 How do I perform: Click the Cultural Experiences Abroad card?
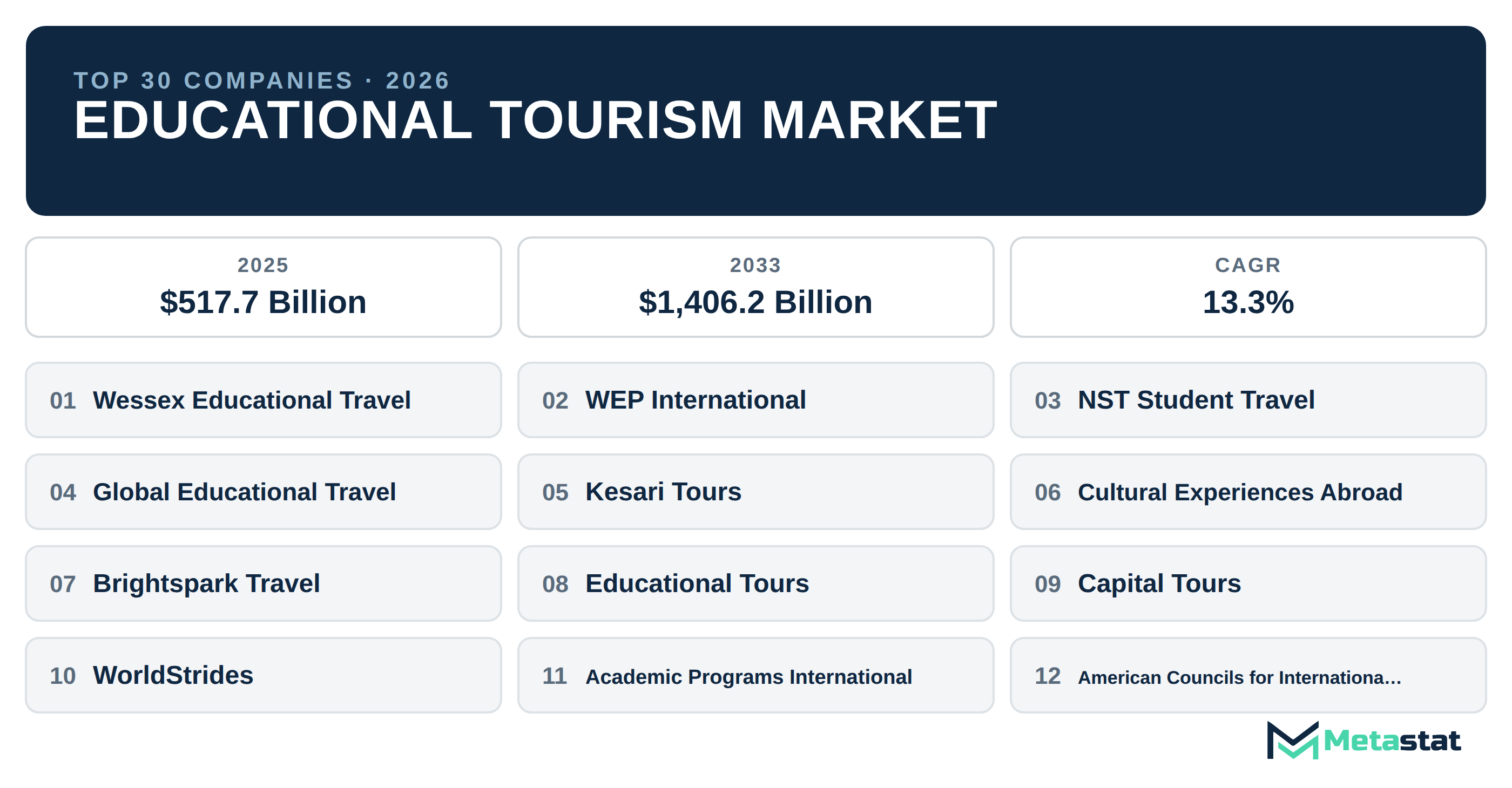1248,492
